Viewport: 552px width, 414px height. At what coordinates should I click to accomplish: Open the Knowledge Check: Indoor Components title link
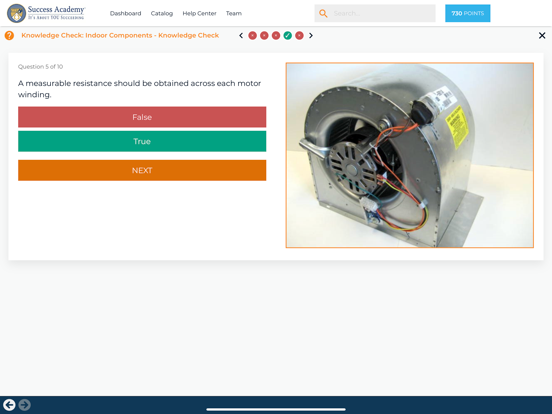pyautogui.click(x=120, y=35)
